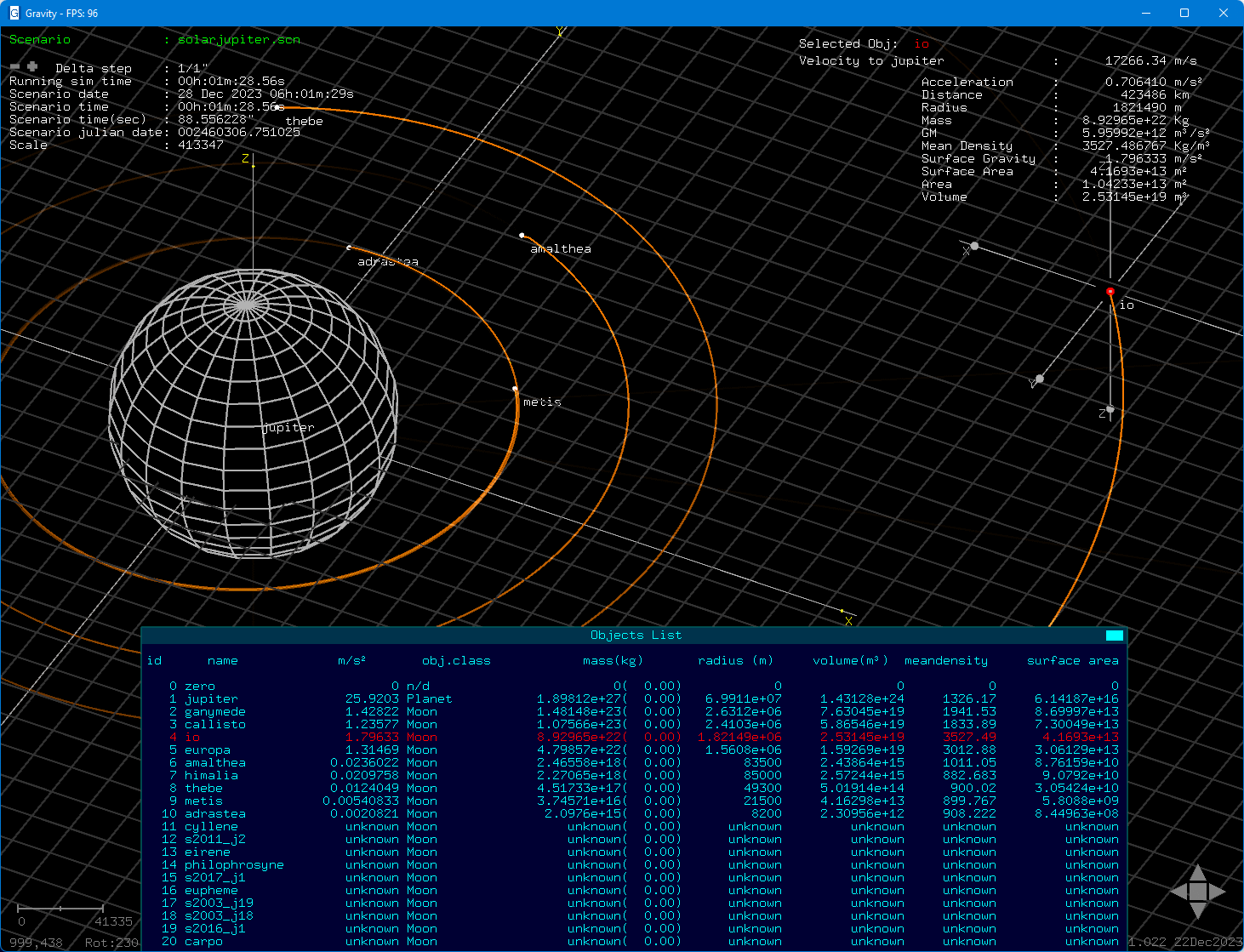Increase delta step with plus icon
The height and width of the screenshot is (952, 1244).
click(x=32, y=66)
